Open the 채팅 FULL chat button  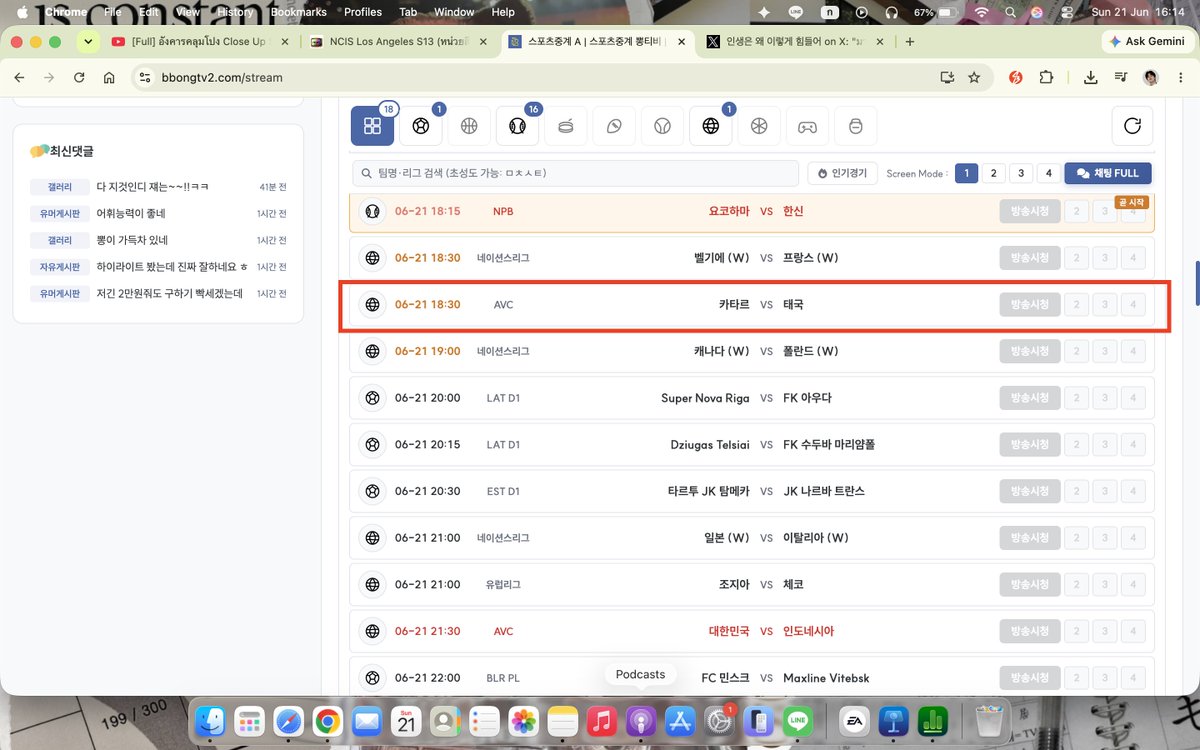1108,173
